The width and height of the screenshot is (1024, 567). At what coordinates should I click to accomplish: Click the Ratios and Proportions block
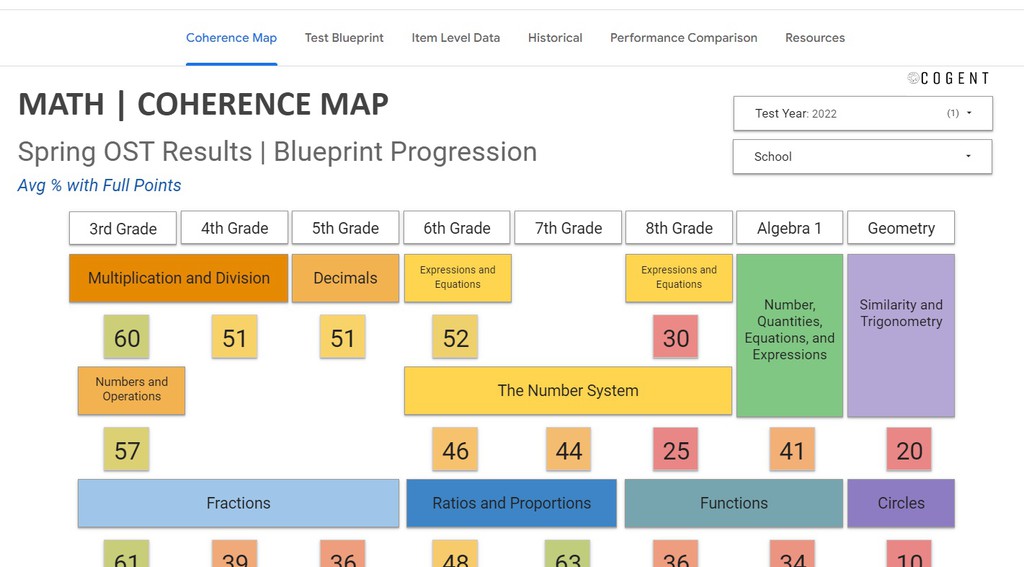[511, 503]
